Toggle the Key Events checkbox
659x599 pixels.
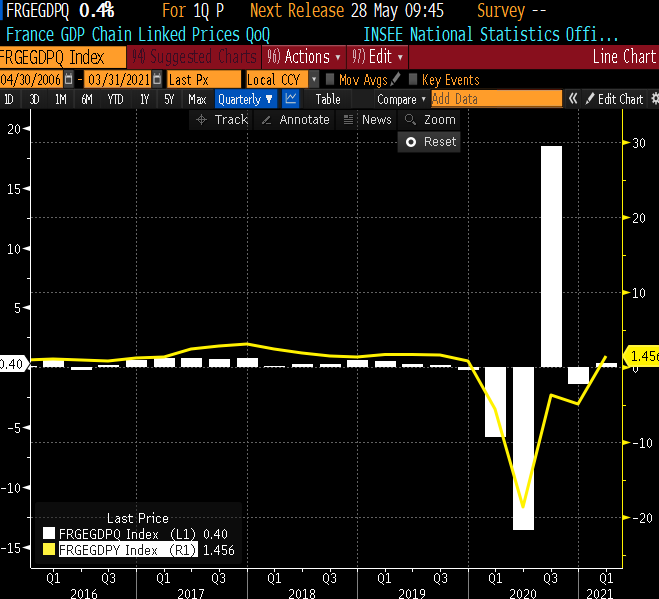[x=413, y=79]
